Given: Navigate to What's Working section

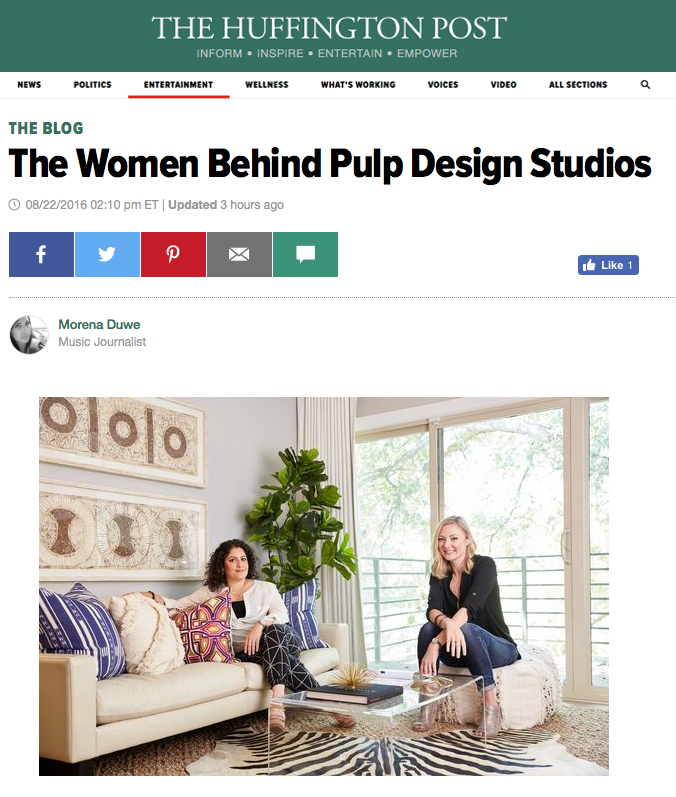Looking at the screenshot, I should [x=358, y=85].
